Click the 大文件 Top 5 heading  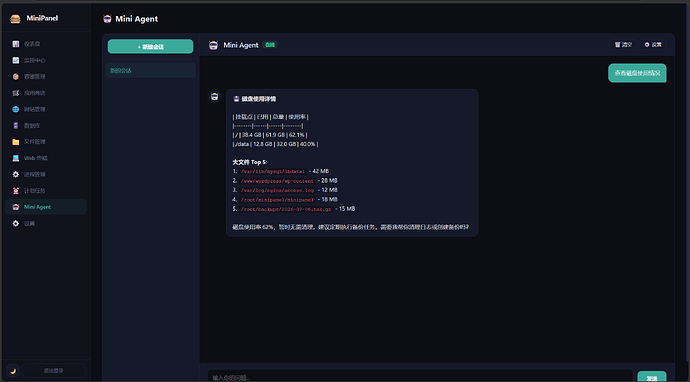tap(250, 162)
